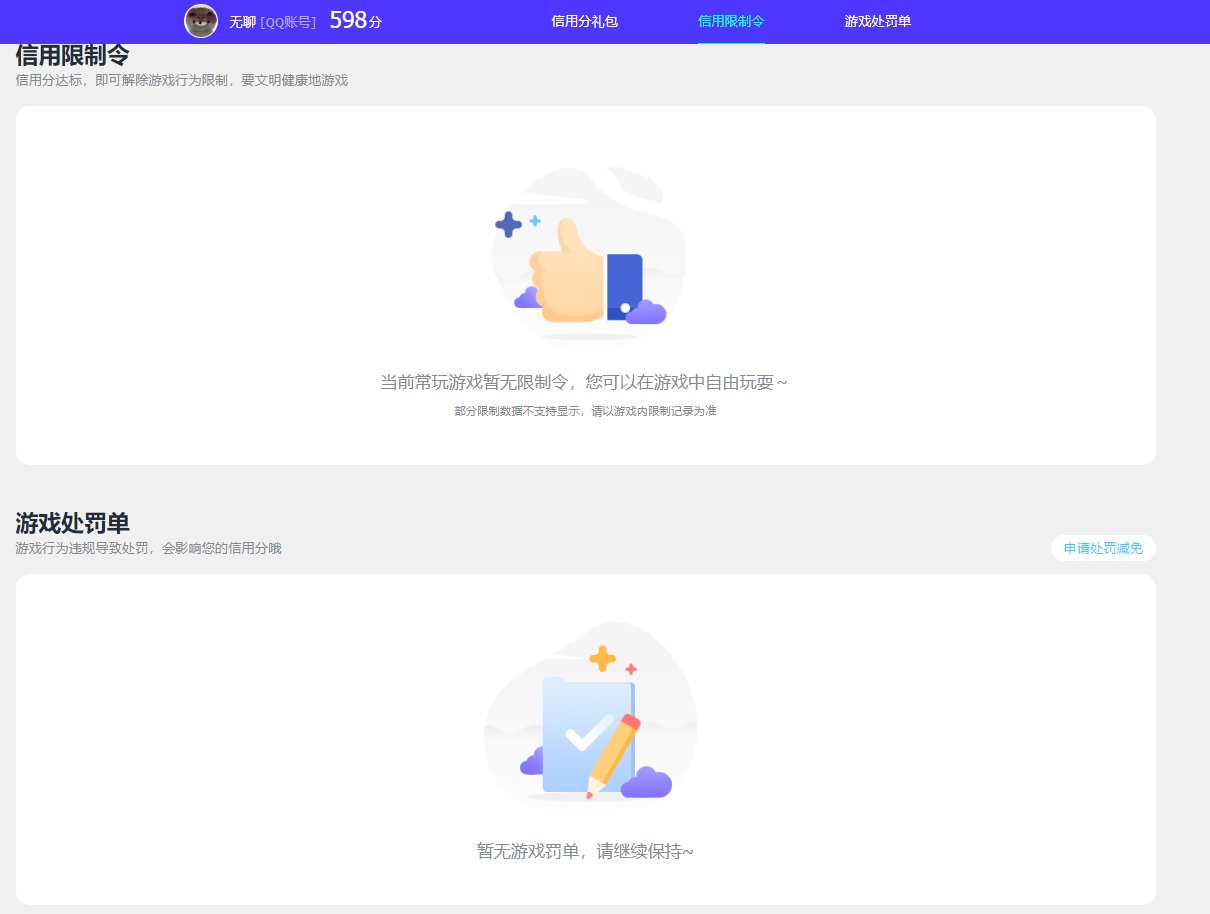Click the username 无聊 in the header
Screen dimensions: 1210x914
(x=243, y=21)
